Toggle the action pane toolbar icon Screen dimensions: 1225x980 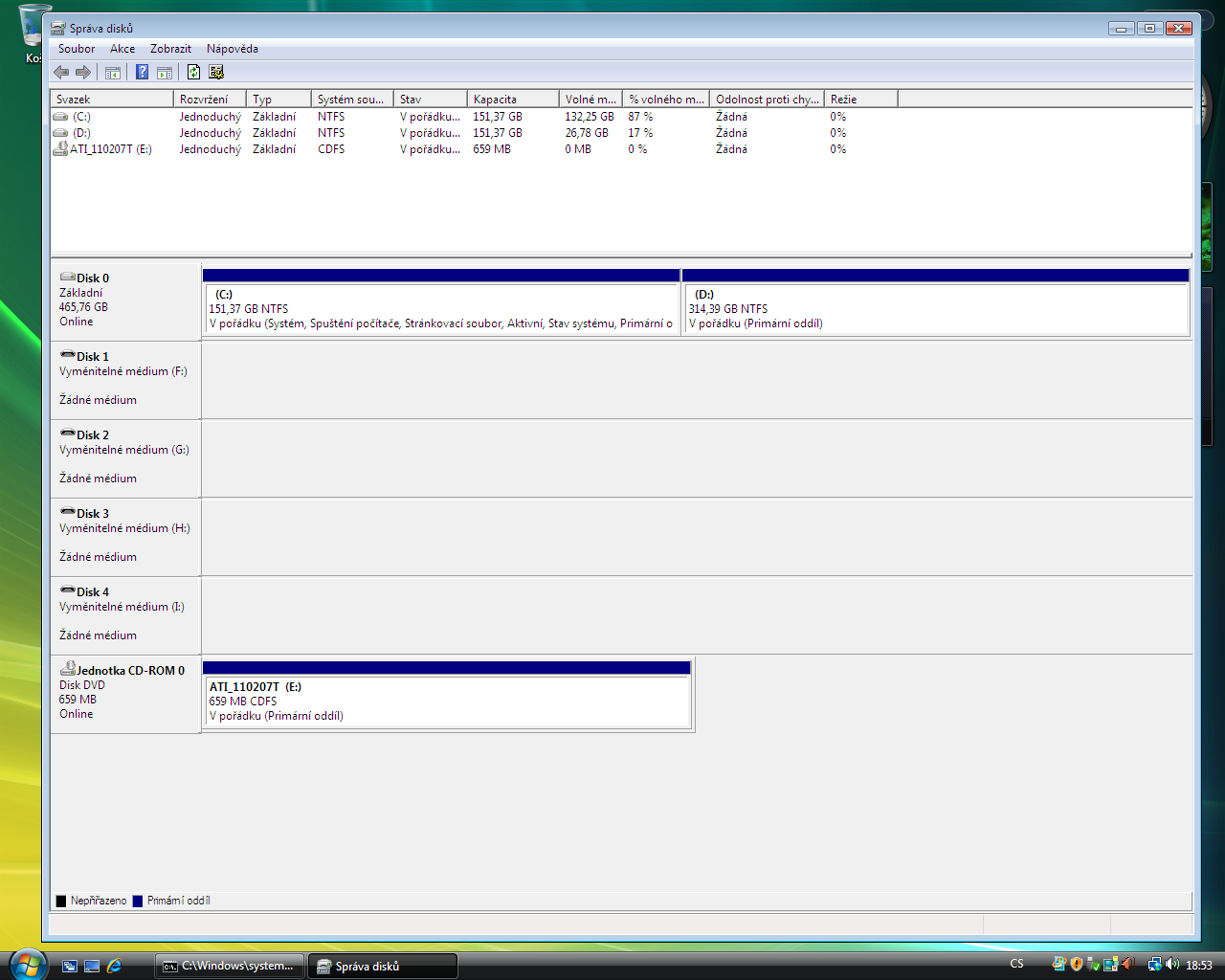pos(165,72)
